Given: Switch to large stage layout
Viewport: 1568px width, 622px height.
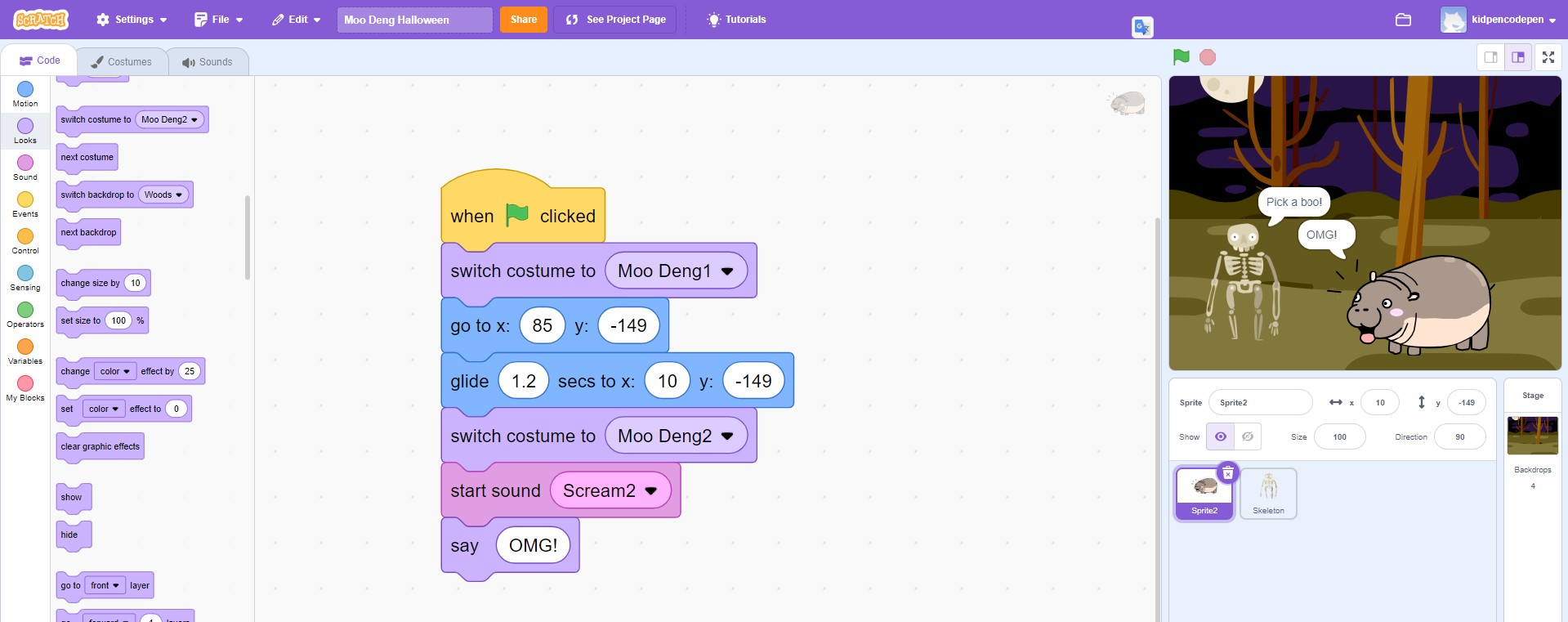Looking at the screenshot, I should (x=1518, y=57).
